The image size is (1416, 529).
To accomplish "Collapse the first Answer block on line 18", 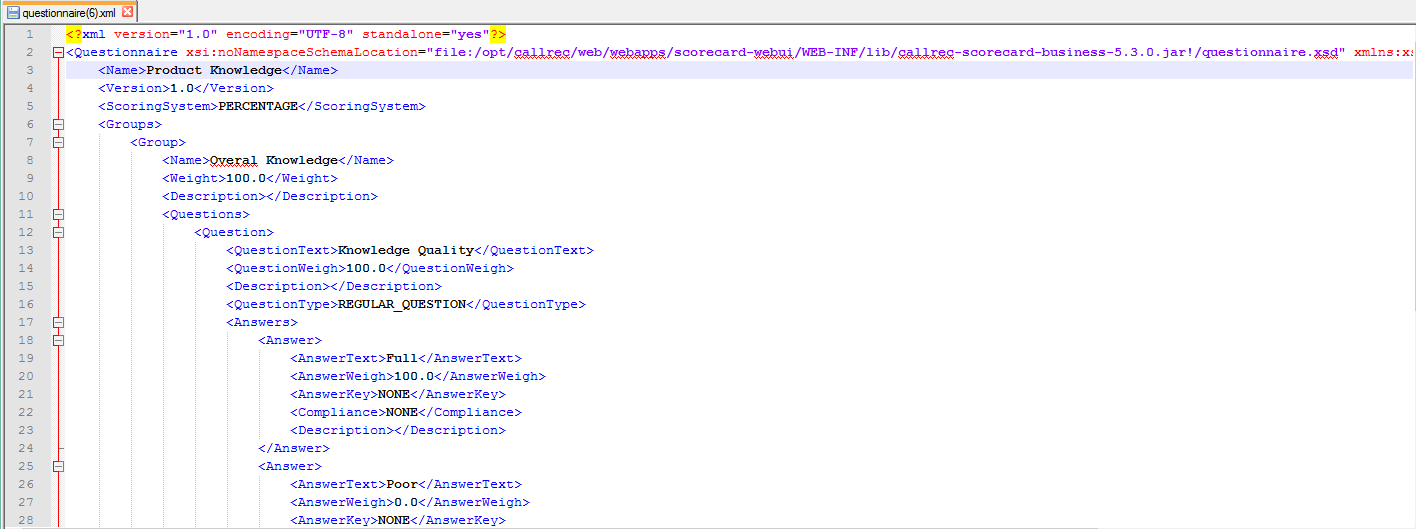I will tap(57, 340).
